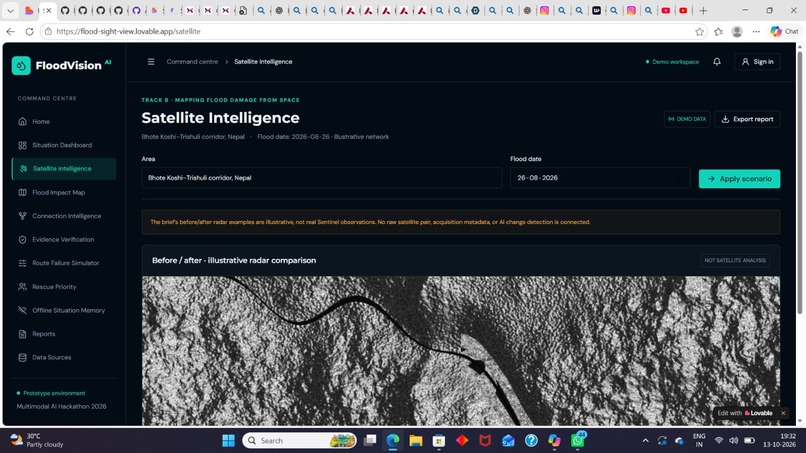Click the Data Sources database icon

pyautogui.click(x=22, y=357)
